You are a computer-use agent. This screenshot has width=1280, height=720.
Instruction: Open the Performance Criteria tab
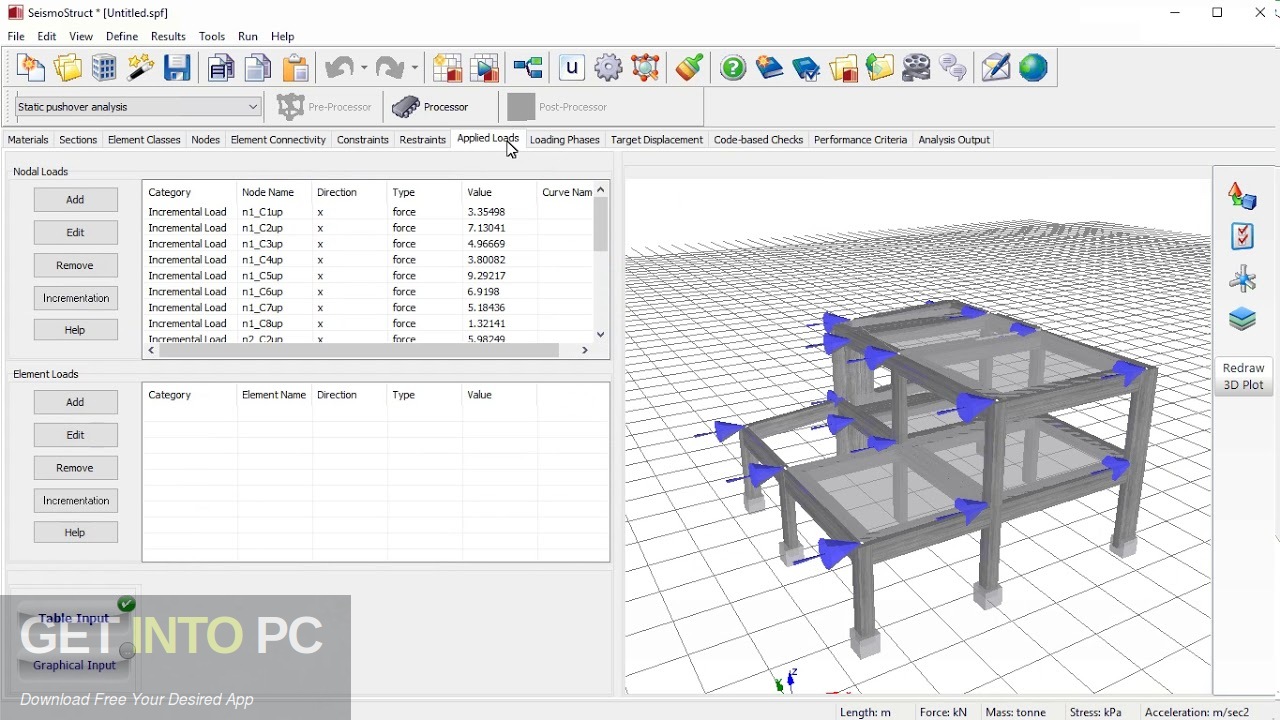click(860, 140)
